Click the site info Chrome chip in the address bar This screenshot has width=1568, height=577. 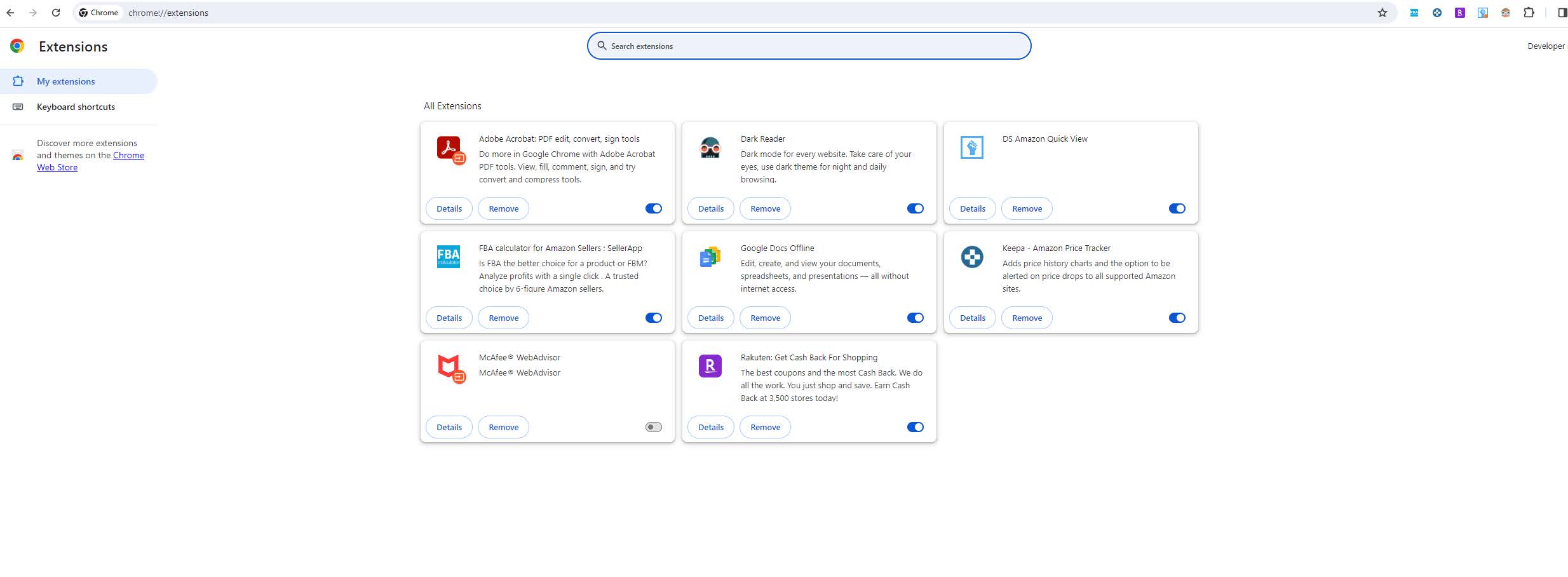click(99, 13)
